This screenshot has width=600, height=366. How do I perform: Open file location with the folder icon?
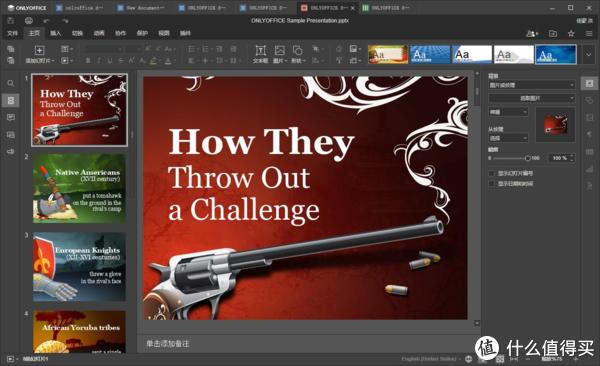click(x=553, y=34)
